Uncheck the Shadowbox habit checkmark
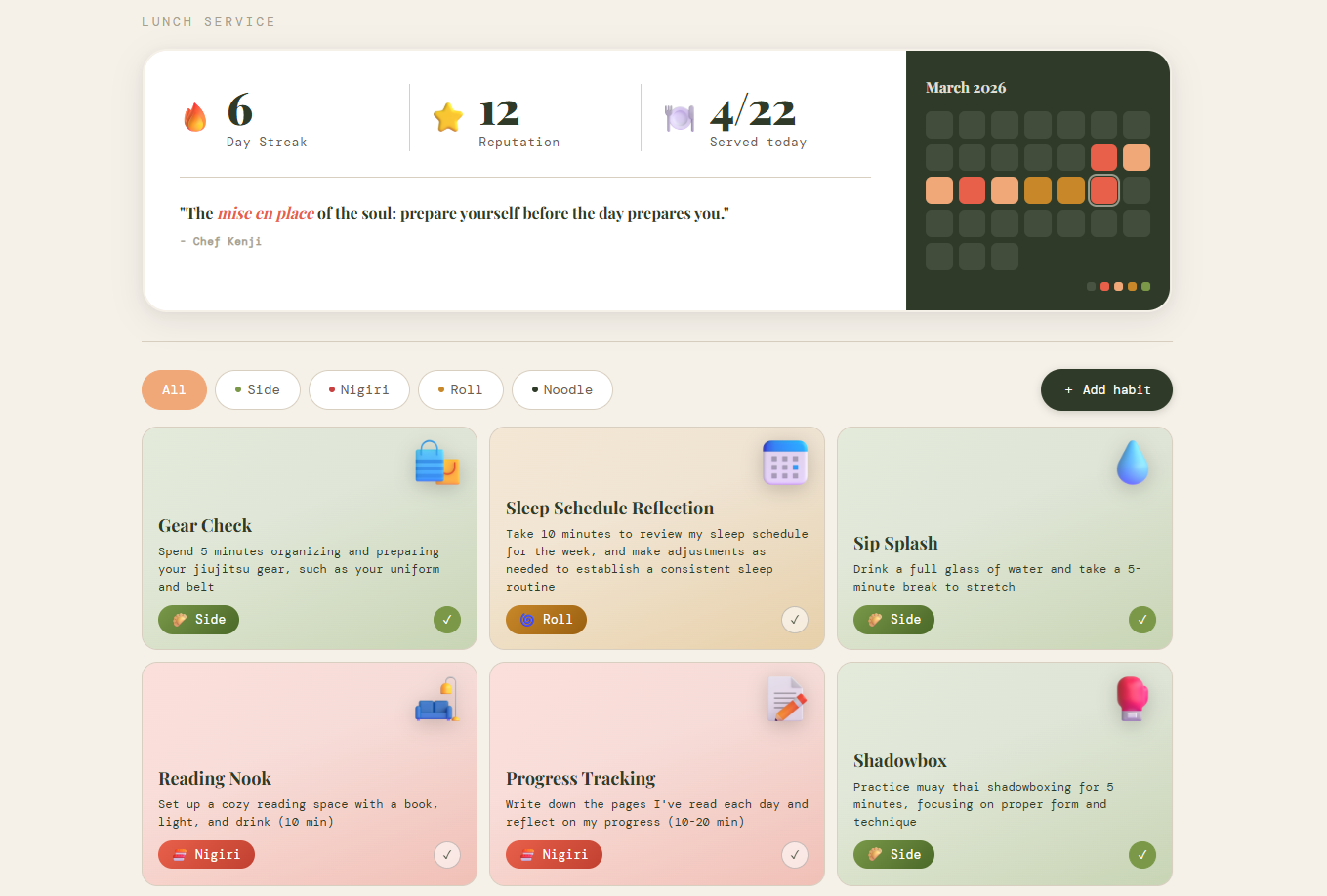This screenshot has width=1327, height=896. (x=1142, y=855)
